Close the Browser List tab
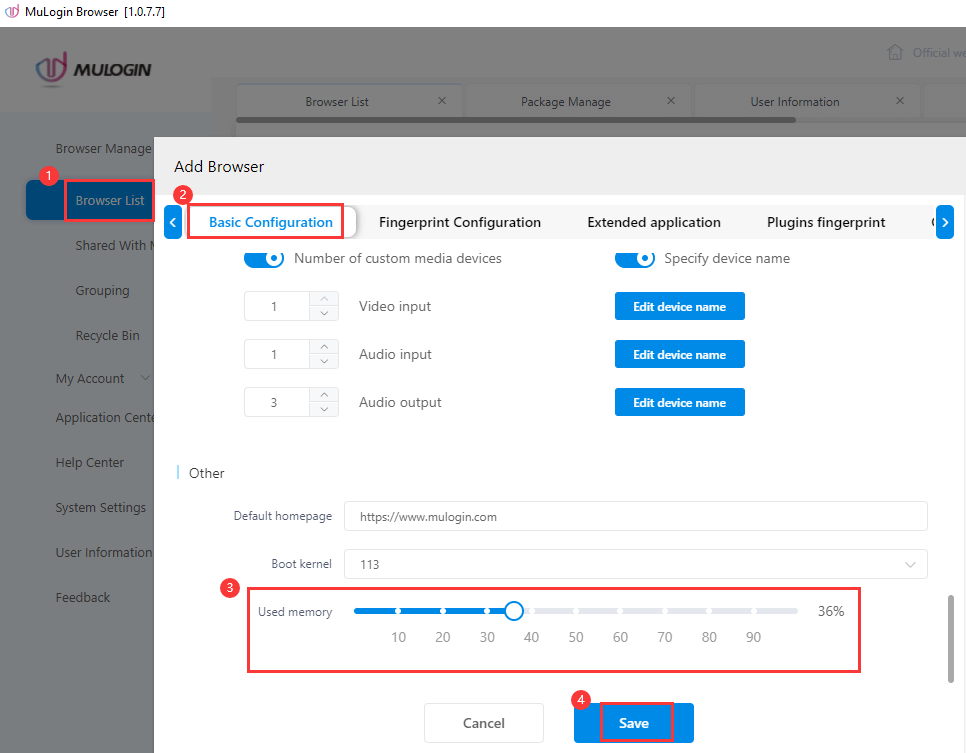The image size is (966, 753). (x=442, y=100)
